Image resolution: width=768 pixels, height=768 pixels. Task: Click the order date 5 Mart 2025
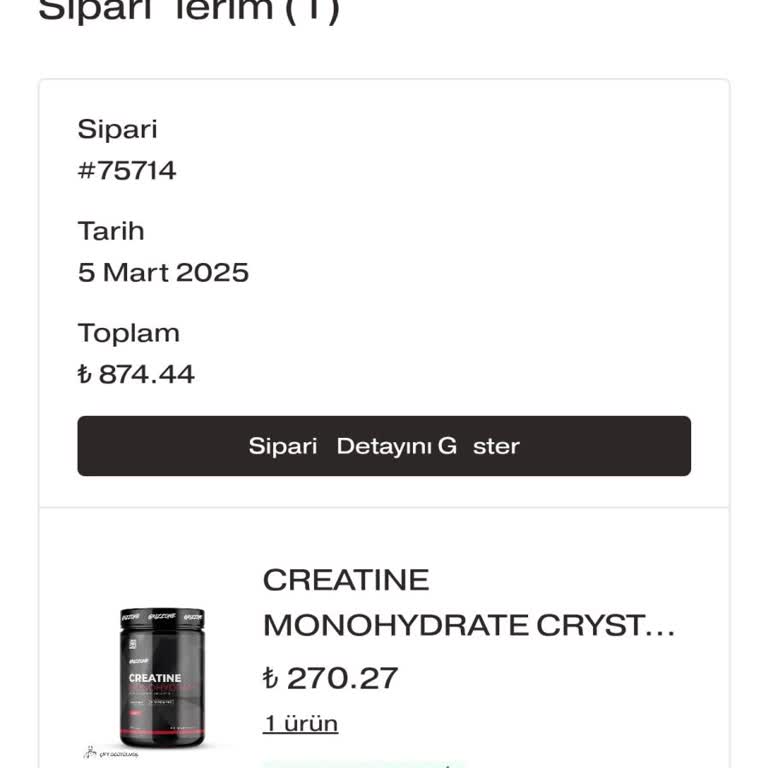pyautogui.click(x=163, y=272)
